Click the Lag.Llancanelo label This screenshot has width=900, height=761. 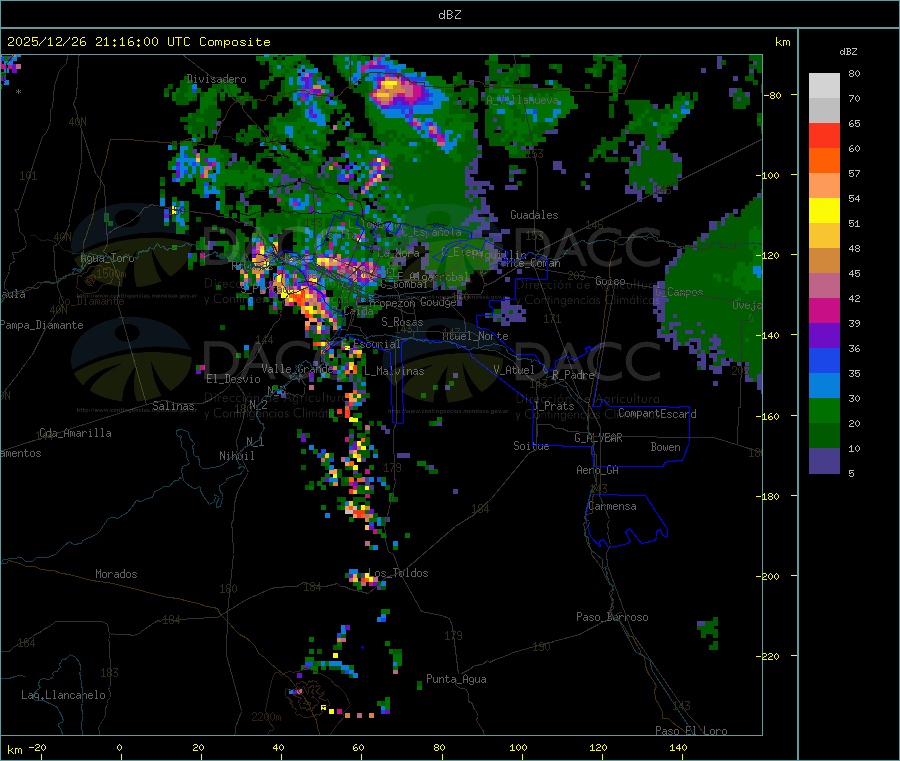click(63, 695)
